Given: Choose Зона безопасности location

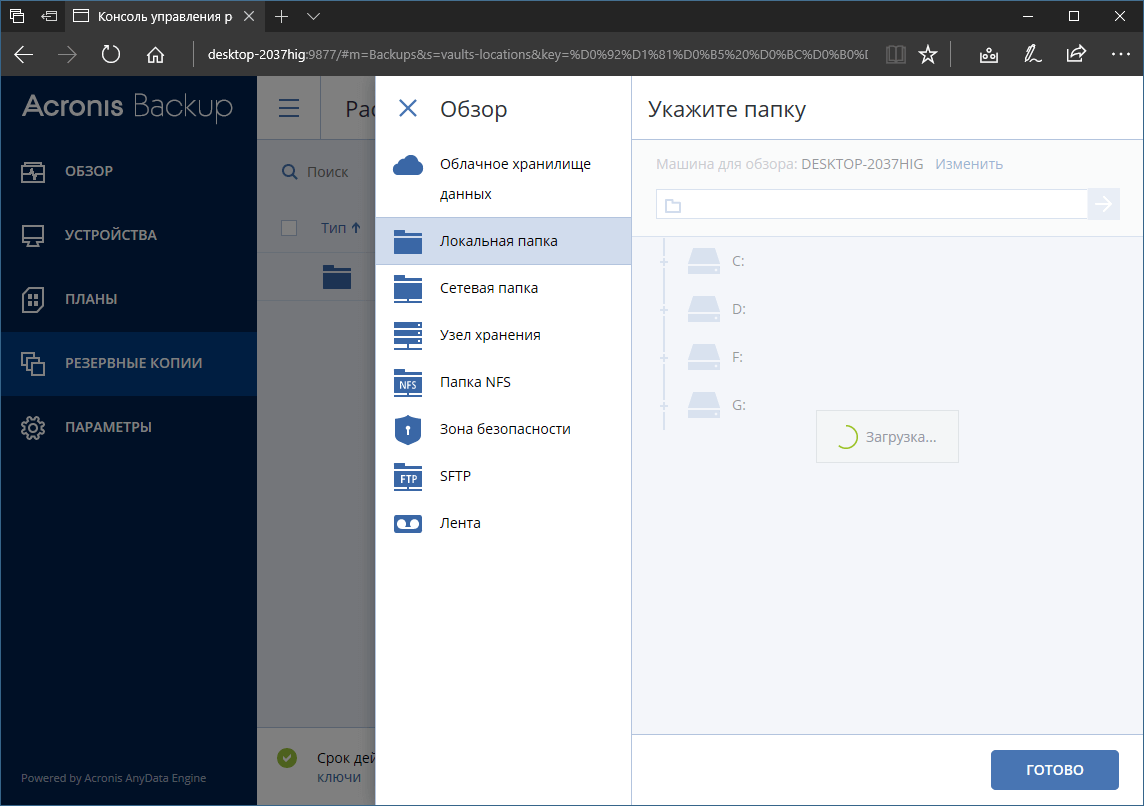Looking at the screenshot, I should click(503, 429).
